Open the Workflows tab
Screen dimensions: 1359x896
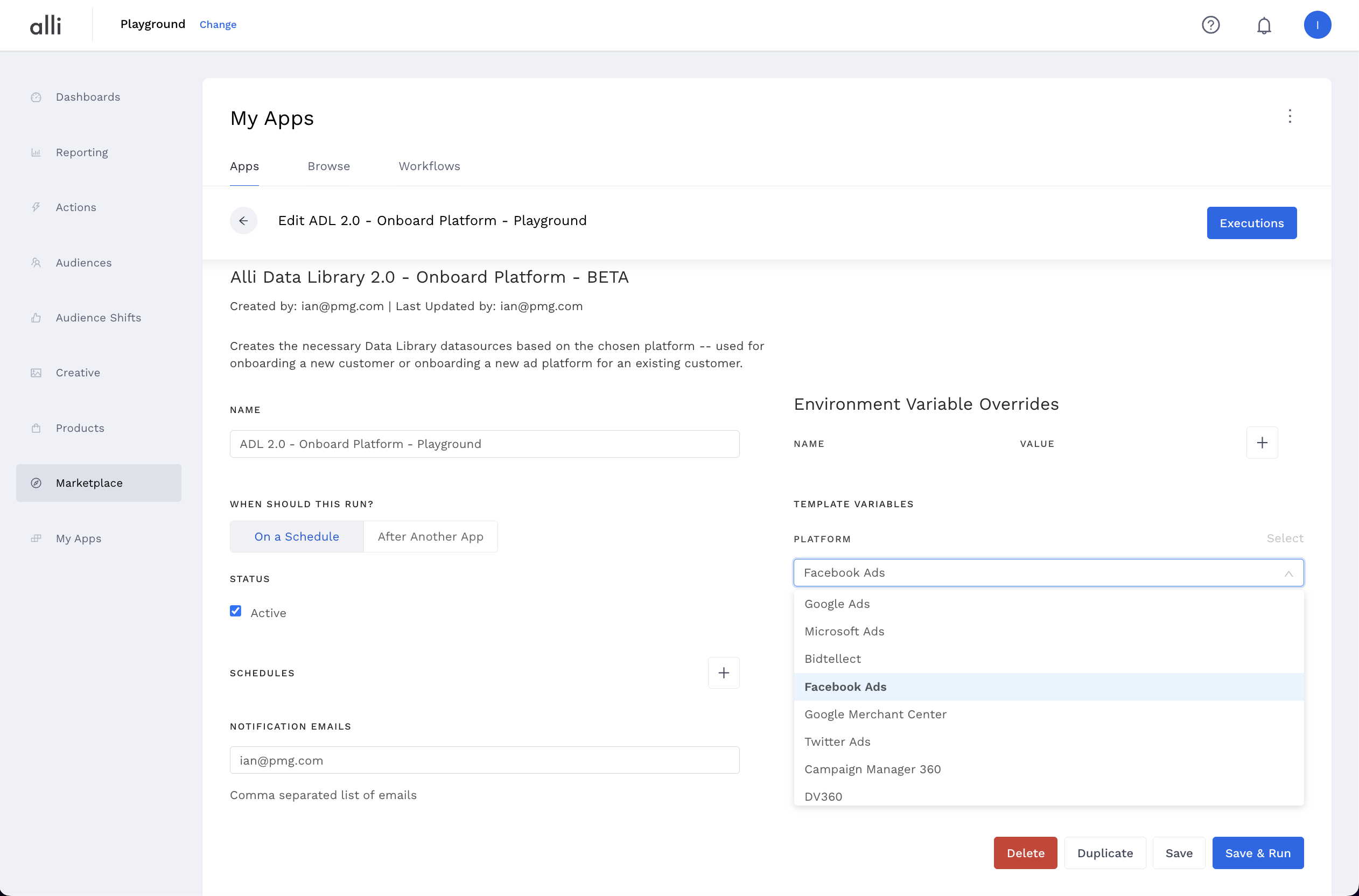(429, 166)
